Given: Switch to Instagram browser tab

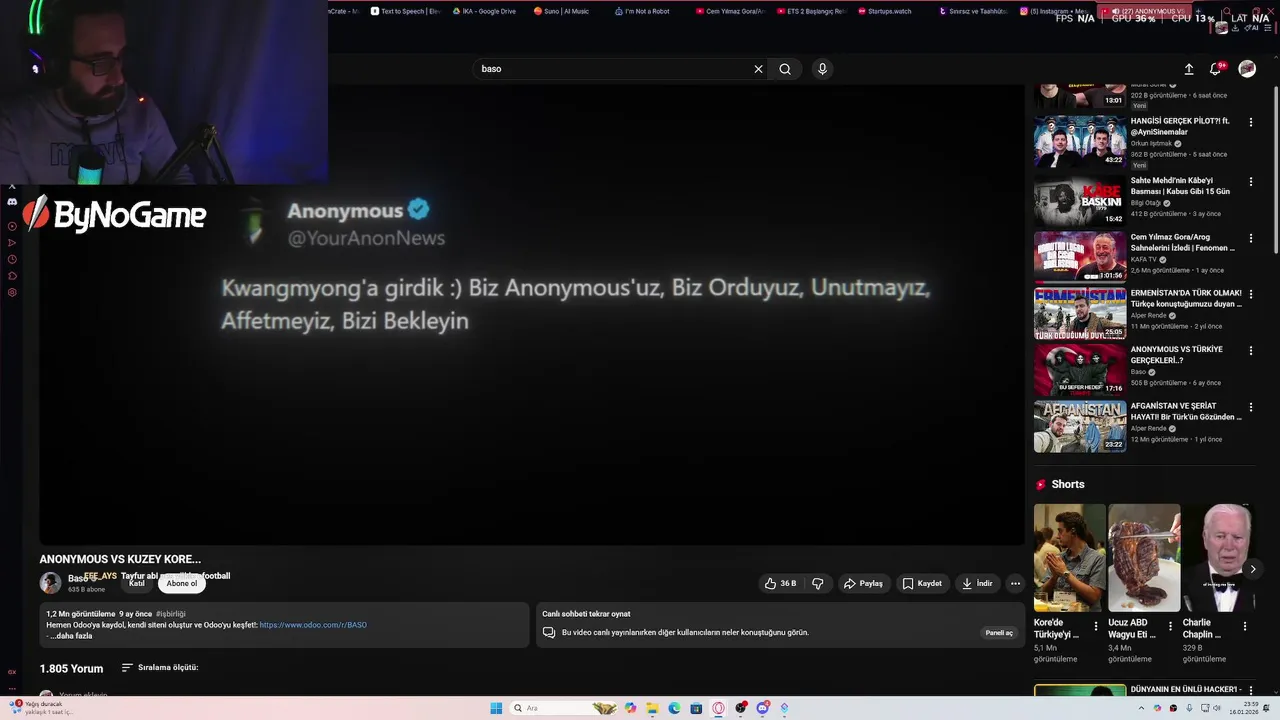Looking at the screenshot, I should tap(1052, 11).
